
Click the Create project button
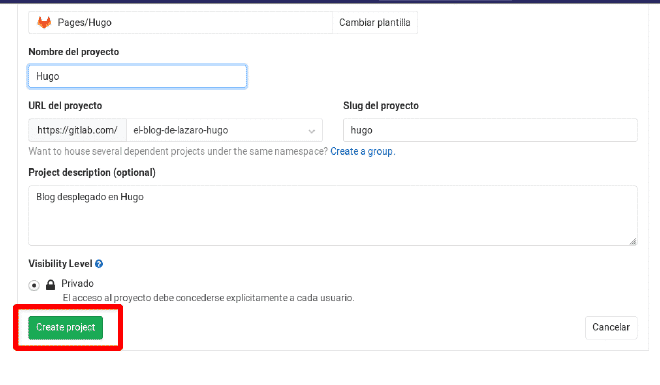(66, 327)
